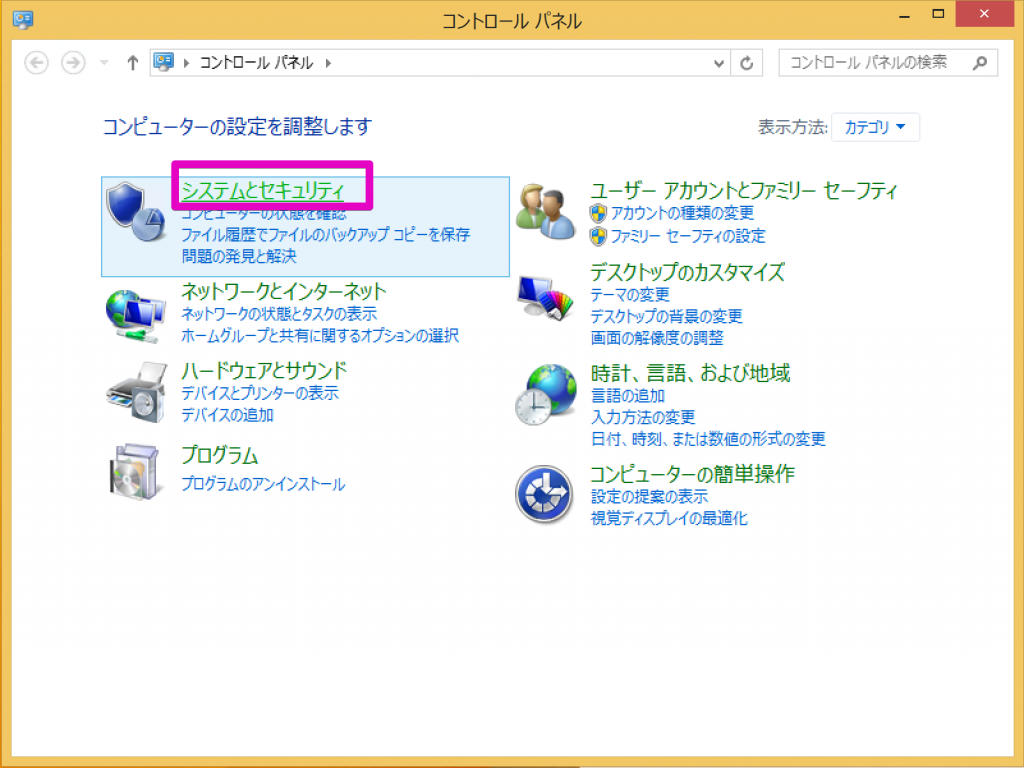
Task: Open プログラム category heading
Action: (219, 455)
